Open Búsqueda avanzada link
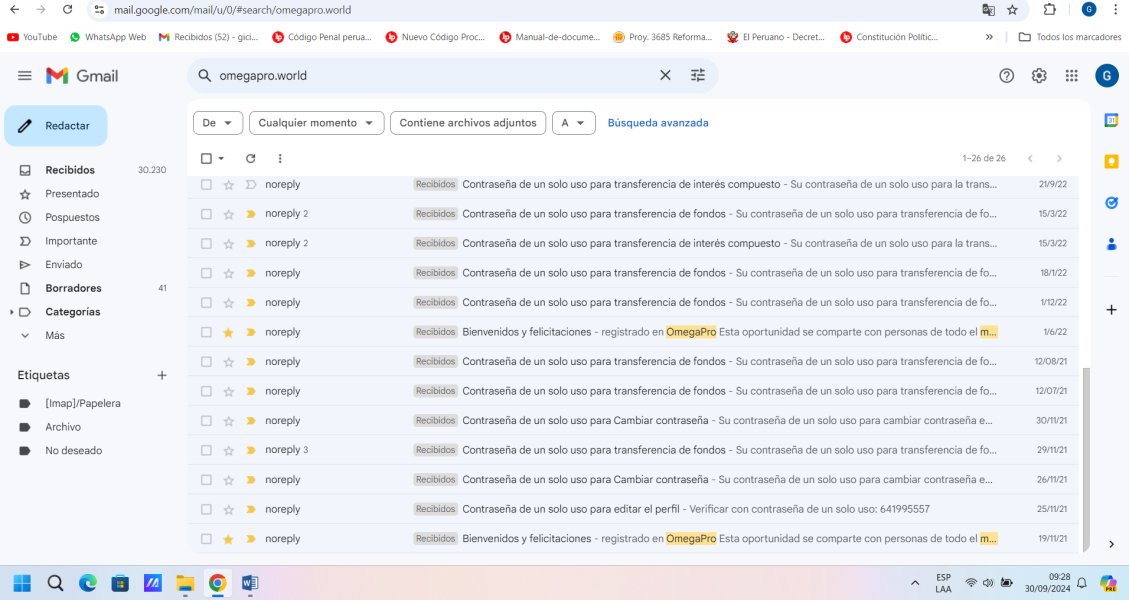Viewport: 1129px width, 600px height. click(657, 123)
